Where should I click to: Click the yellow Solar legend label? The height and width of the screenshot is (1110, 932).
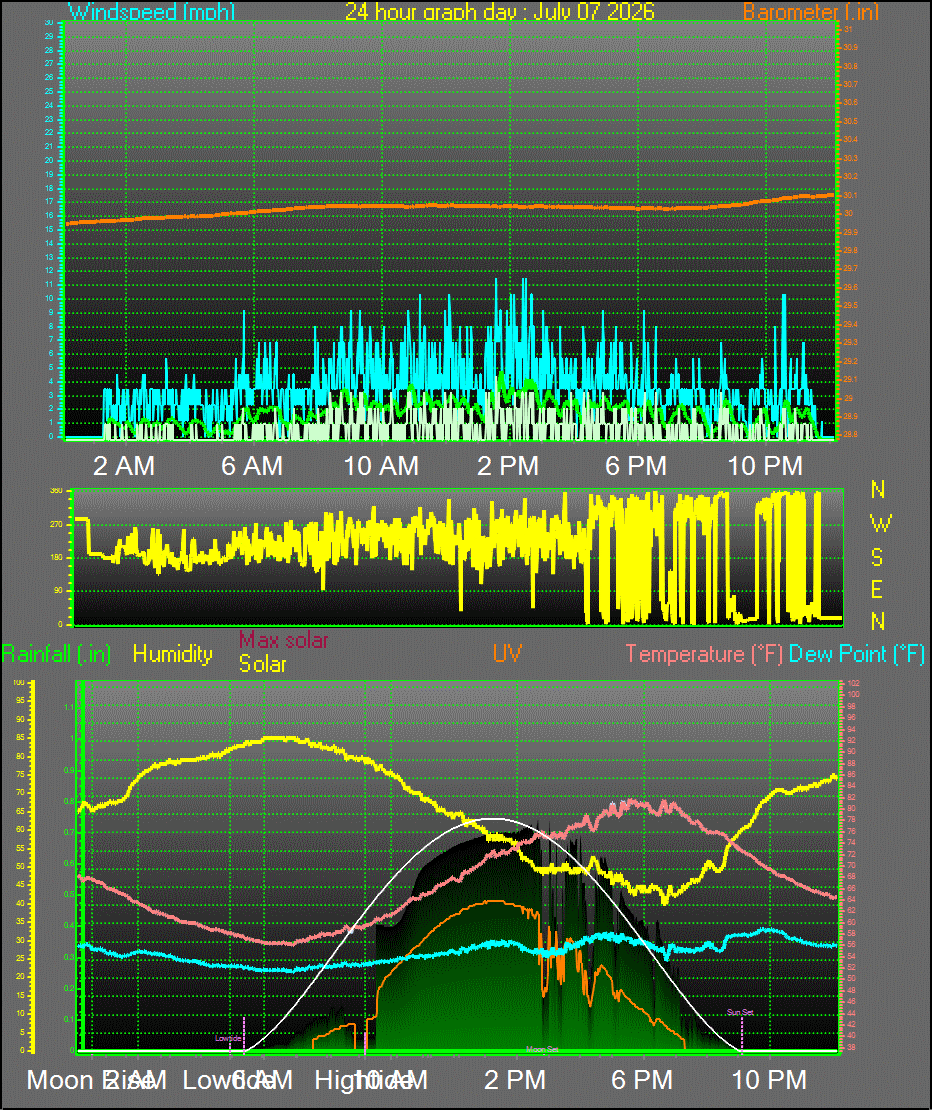click(x=263, y=664)
